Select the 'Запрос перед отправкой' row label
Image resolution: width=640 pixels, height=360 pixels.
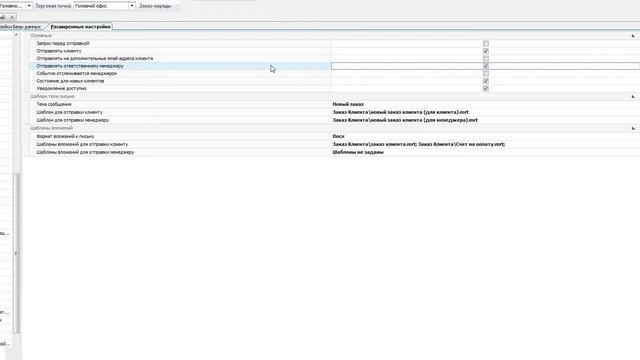pyautogui.click(x=63, y=43)
